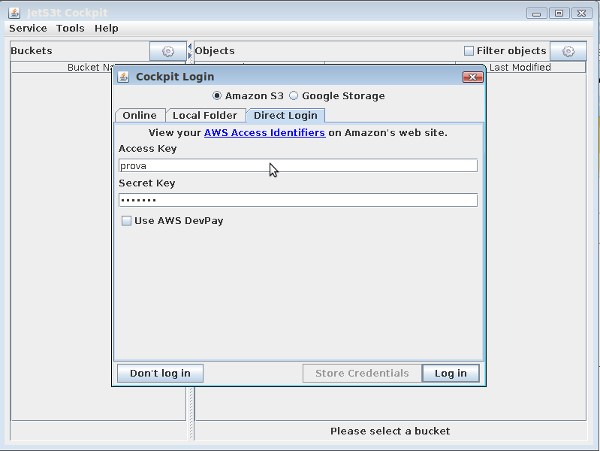Click the JetS3t Cockpit Java window icon

14,13
